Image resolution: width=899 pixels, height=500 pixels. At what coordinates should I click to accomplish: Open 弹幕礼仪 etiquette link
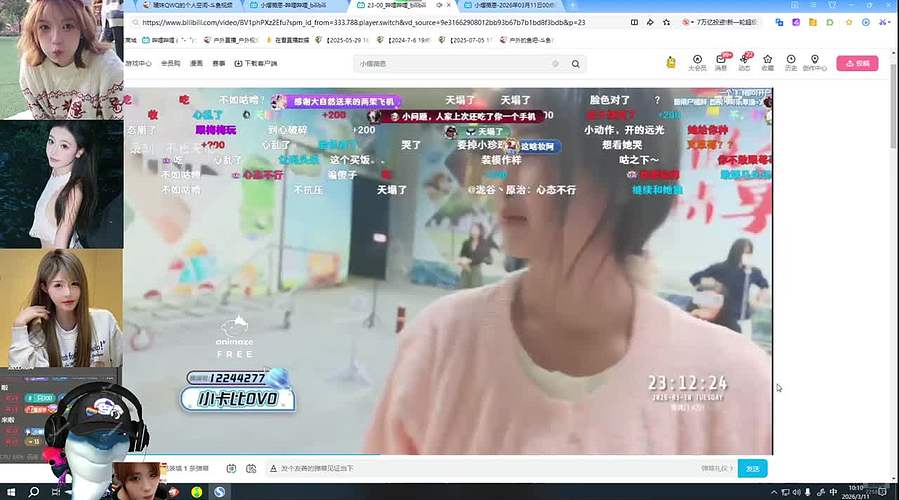tap(717, 468)
